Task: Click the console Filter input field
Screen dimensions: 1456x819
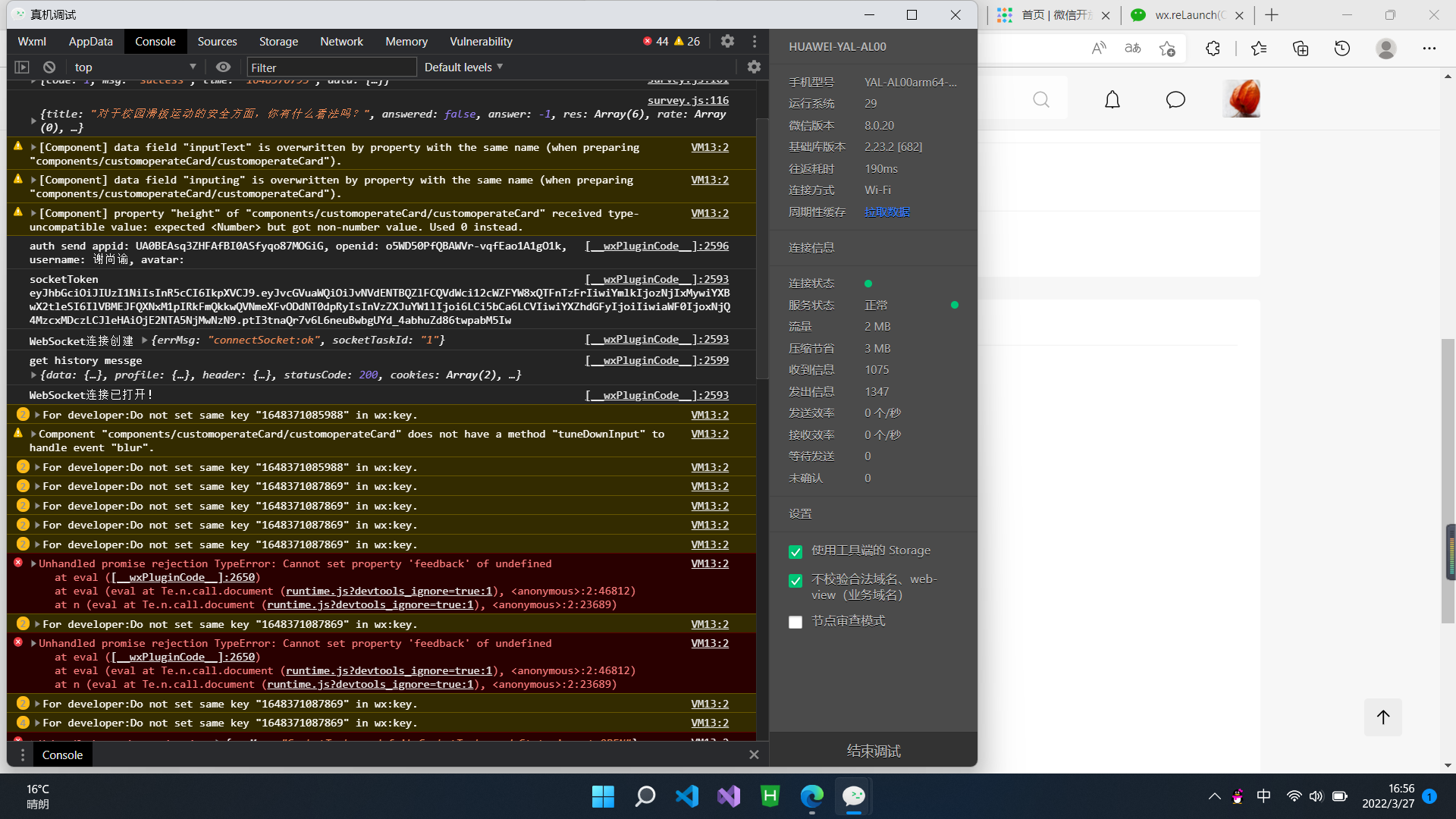Action: (x=332, y=67)
